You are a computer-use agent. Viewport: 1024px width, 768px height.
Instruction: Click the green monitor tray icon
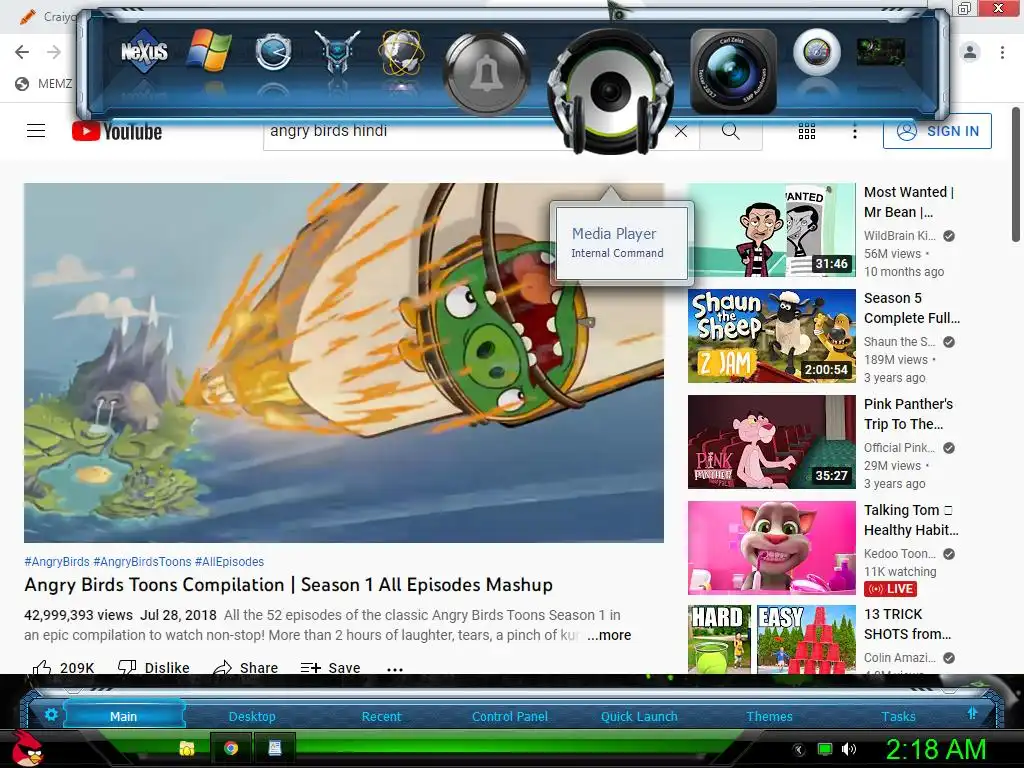tap(825, 749)
